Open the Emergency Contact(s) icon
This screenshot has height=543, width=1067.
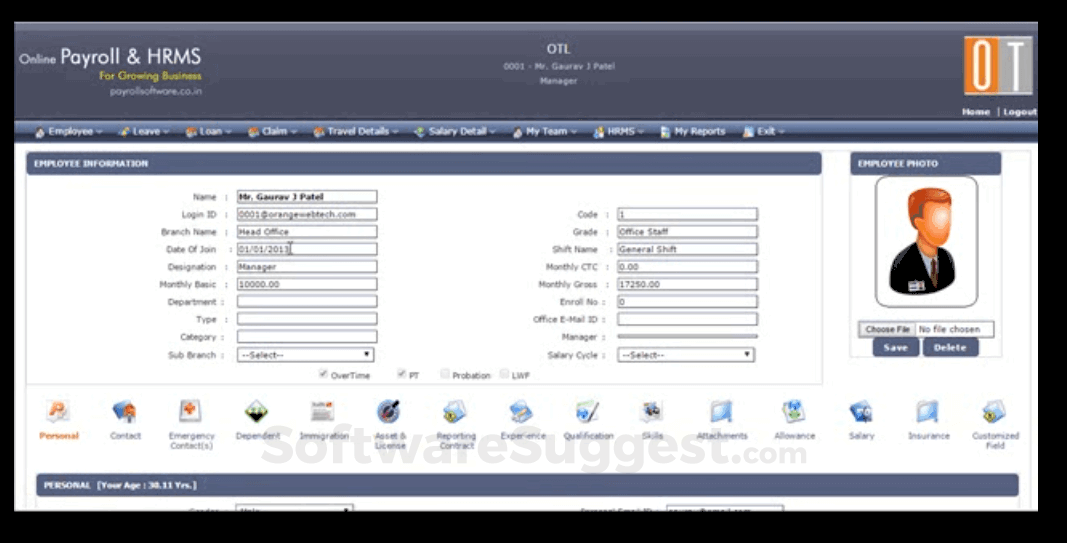click(190, 412)
